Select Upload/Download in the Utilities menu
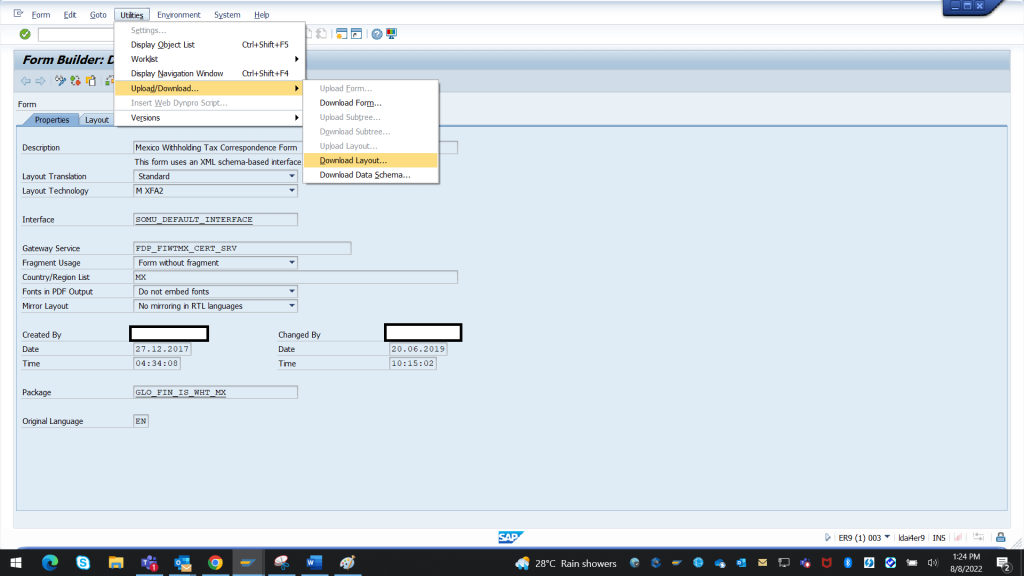 tap(209, 88)
